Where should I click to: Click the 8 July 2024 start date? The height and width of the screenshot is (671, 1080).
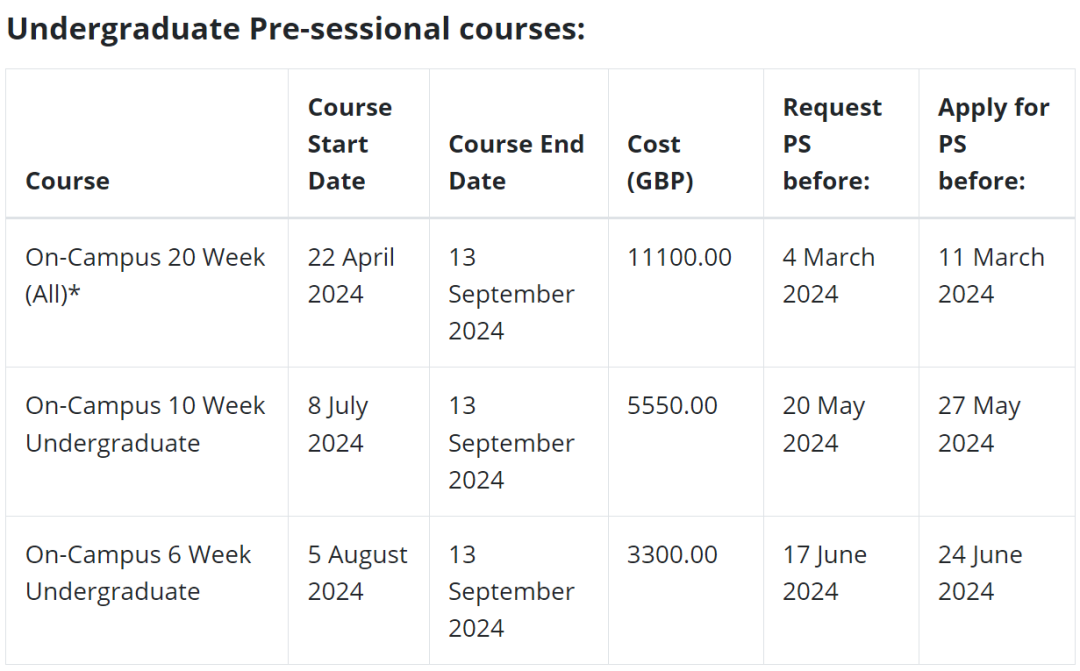(338, 424)
